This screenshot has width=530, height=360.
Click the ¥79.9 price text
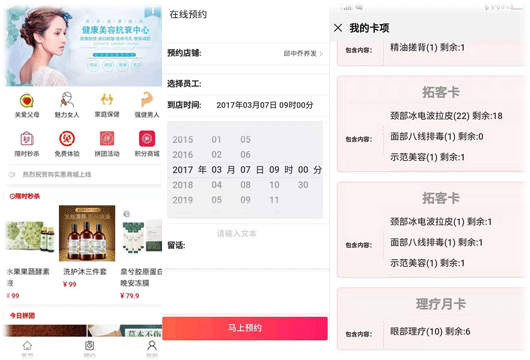pos(129,296)
